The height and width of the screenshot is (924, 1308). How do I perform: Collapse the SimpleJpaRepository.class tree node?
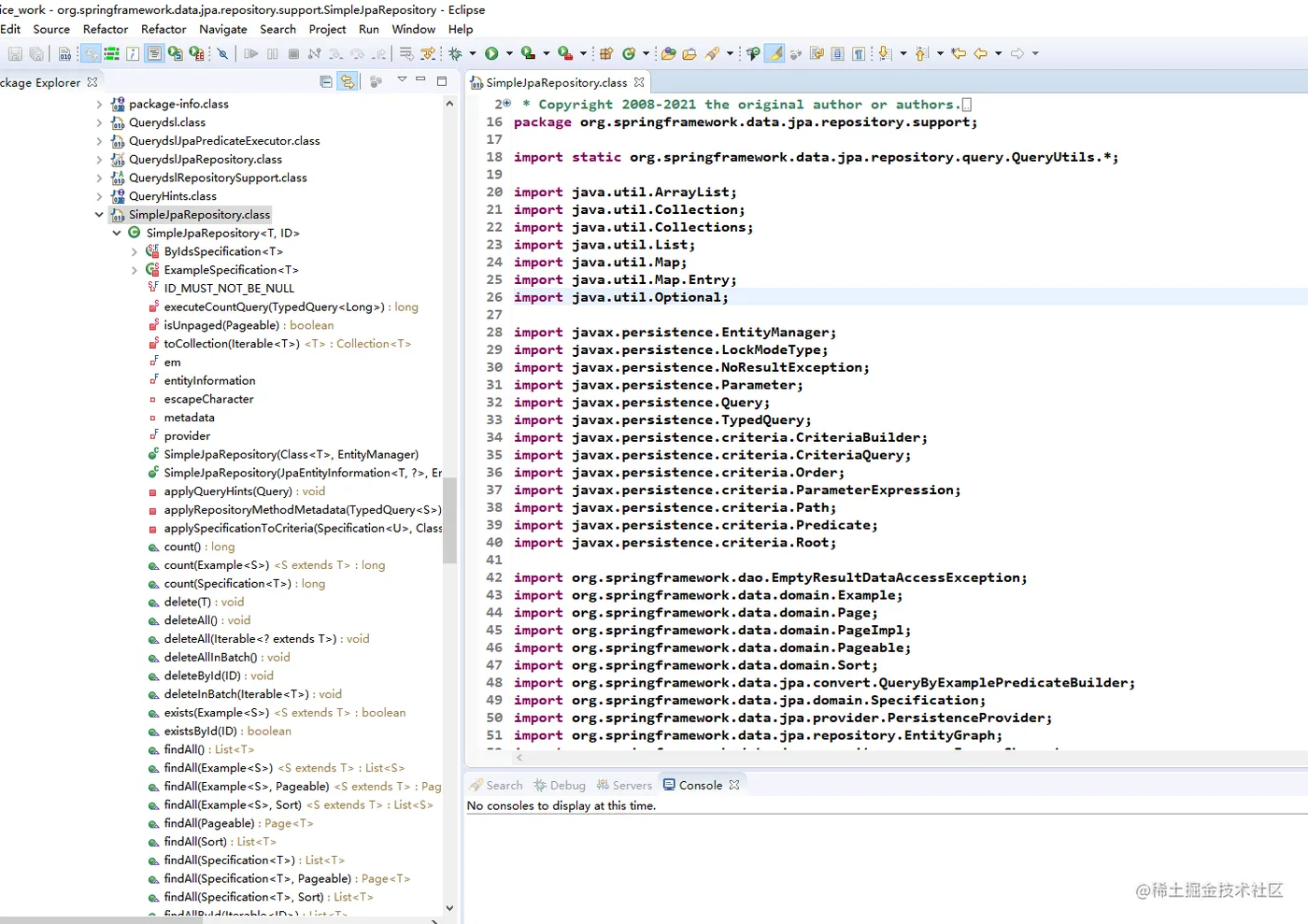click(99, 215)
